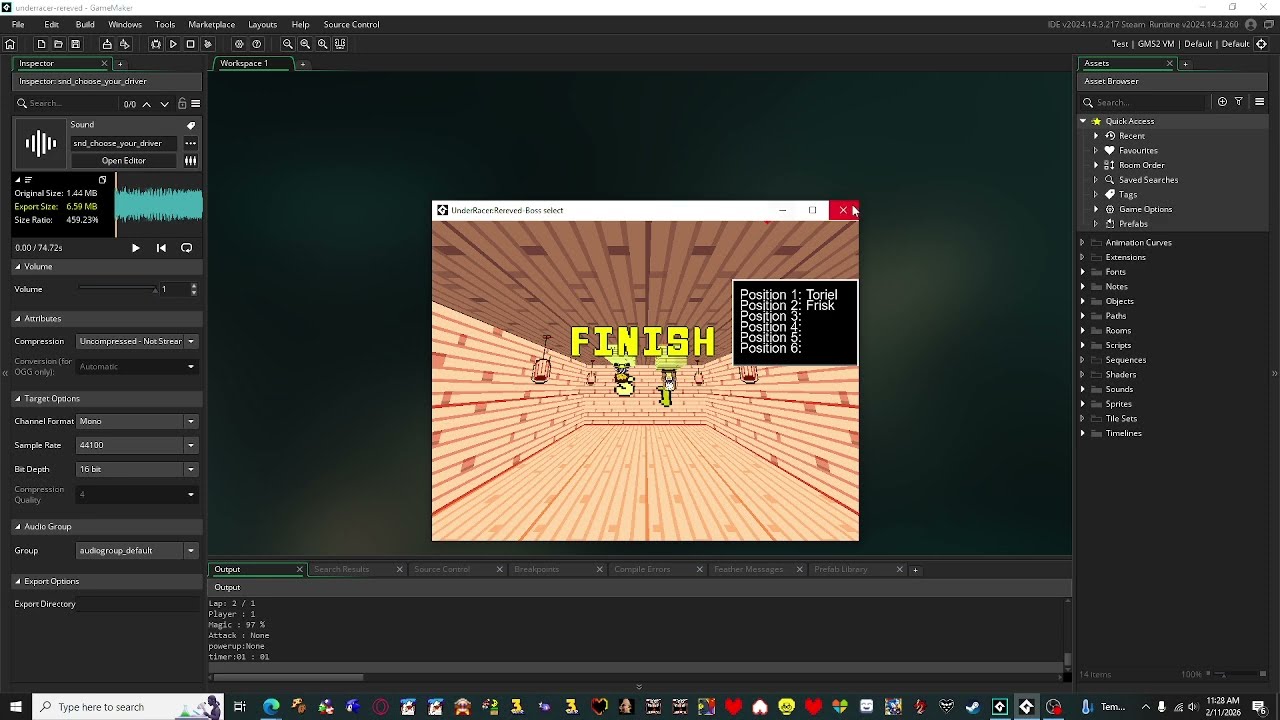Open the account profile icon in the title bar
1280x720 pixels.
pyautogui.click(x=1251, y=25)
